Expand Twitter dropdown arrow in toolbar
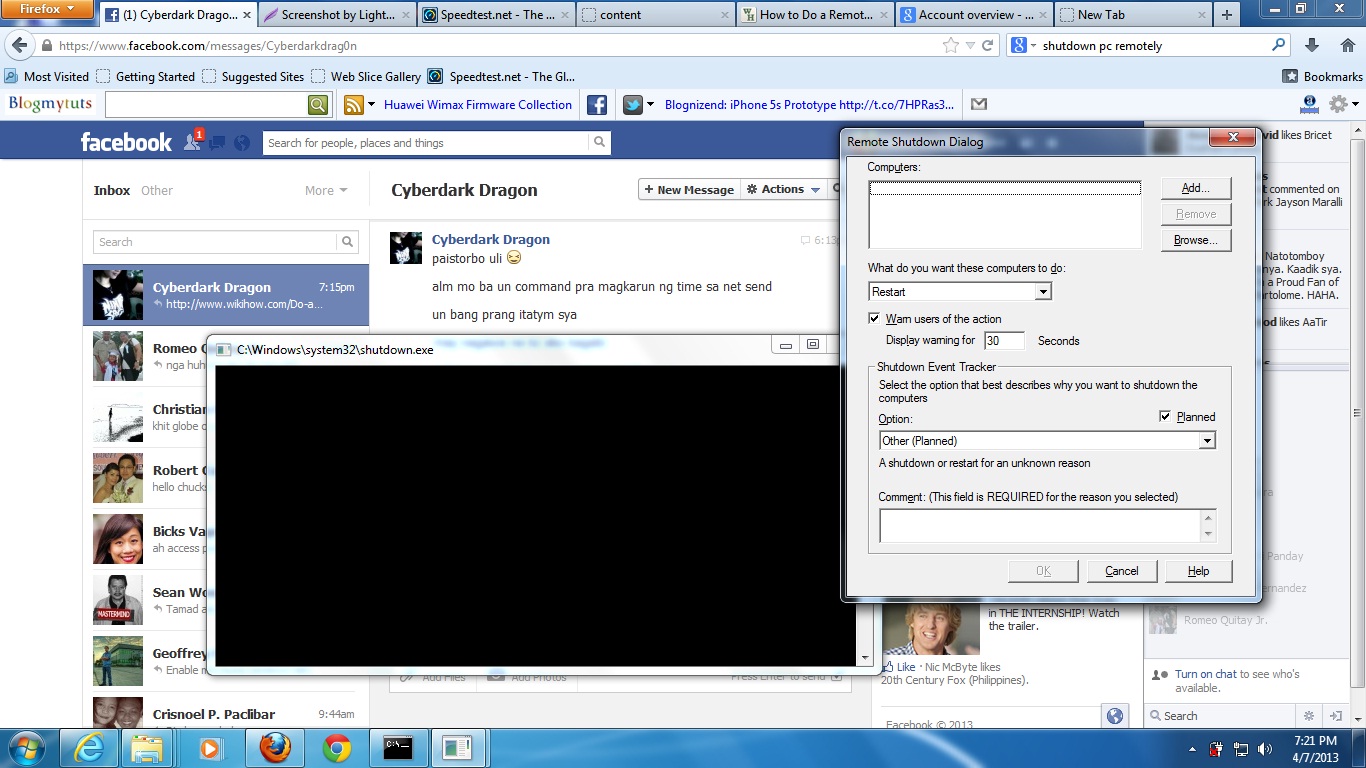Viewport: 1366px width, 768px height. tap(650, 104)
